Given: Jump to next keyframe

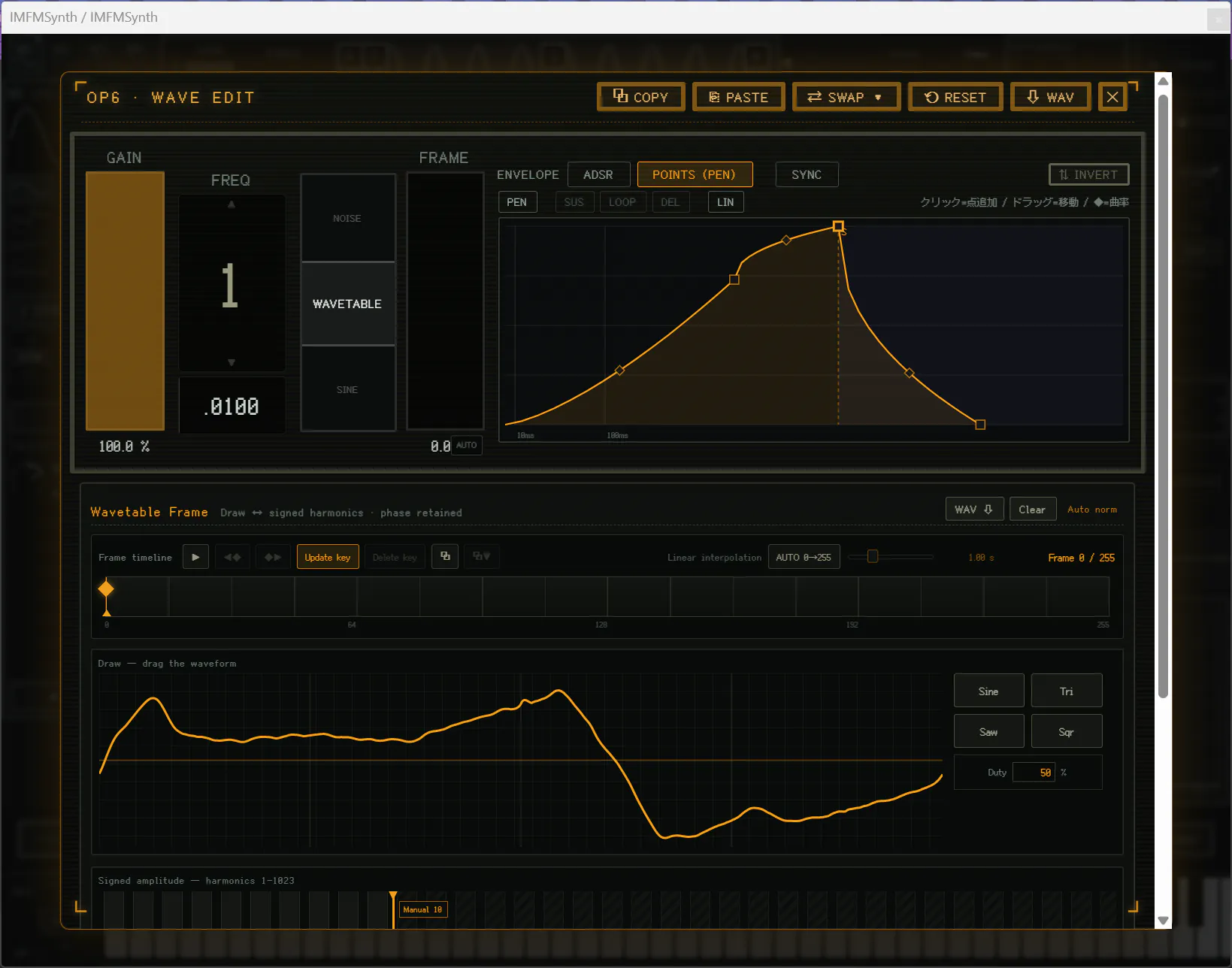Looking at the screenshot, I should point(273,557).
